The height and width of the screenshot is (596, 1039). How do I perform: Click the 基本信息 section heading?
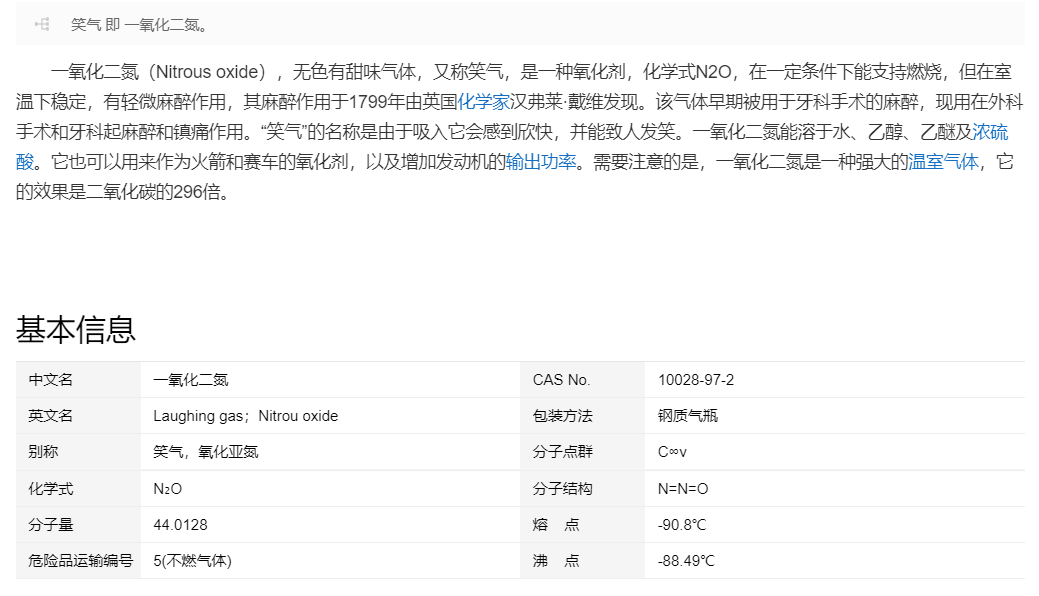[x=76, y=329]
